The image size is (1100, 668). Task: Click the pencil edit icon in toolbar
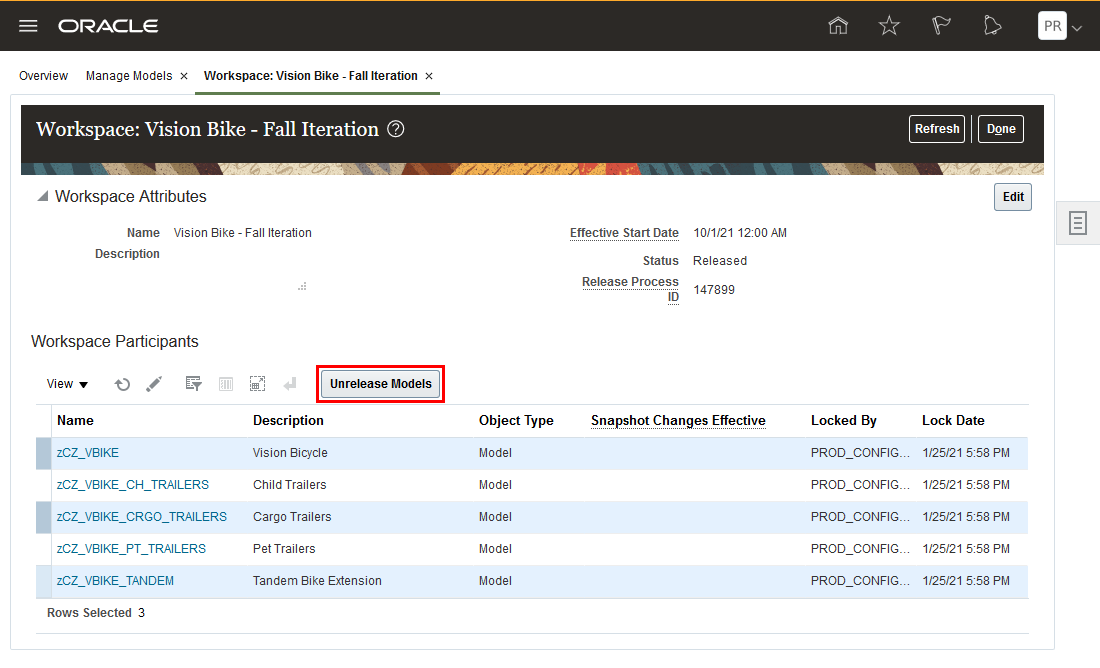coord(154,384)
